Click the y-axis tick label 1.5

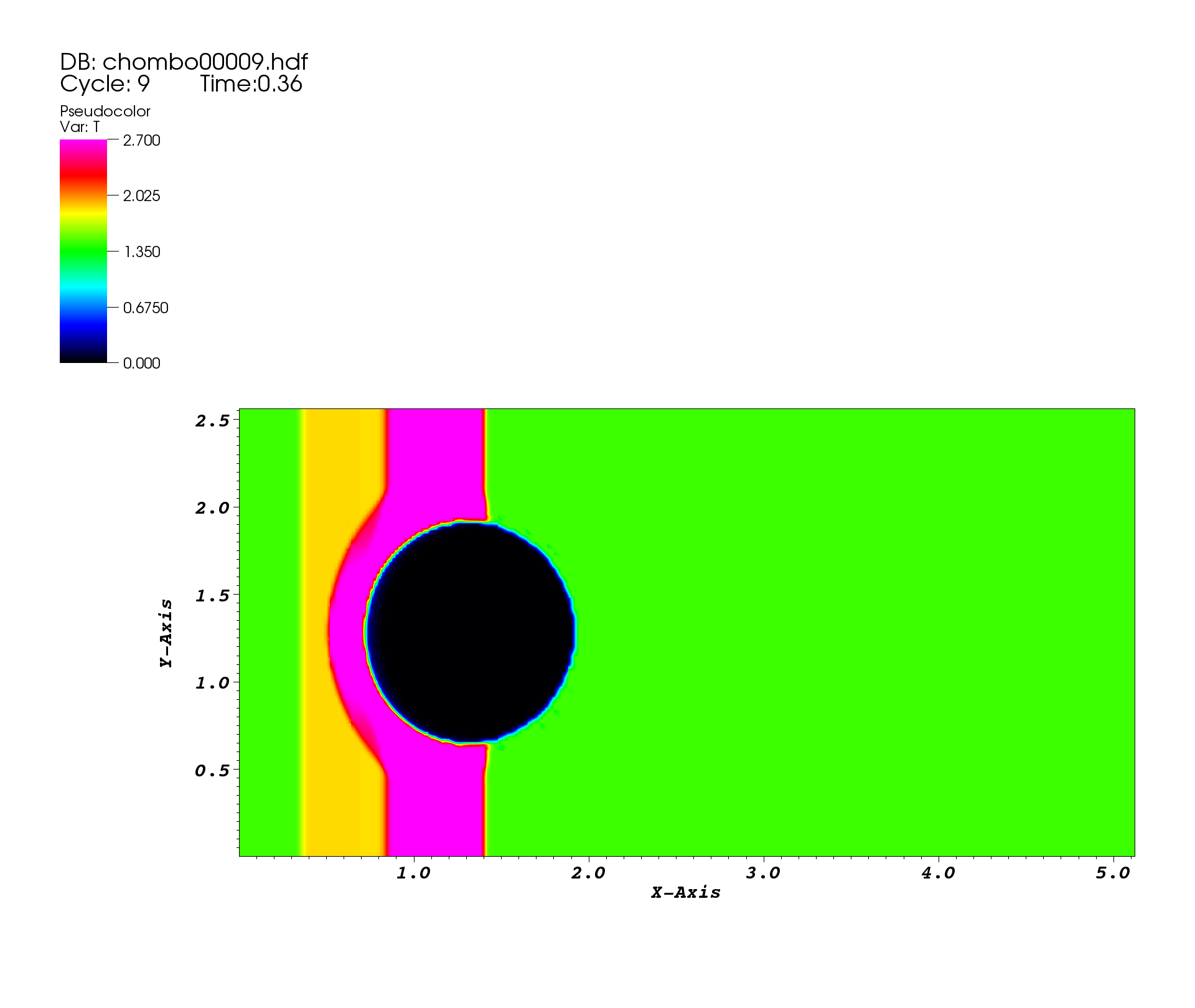[213, 596]
